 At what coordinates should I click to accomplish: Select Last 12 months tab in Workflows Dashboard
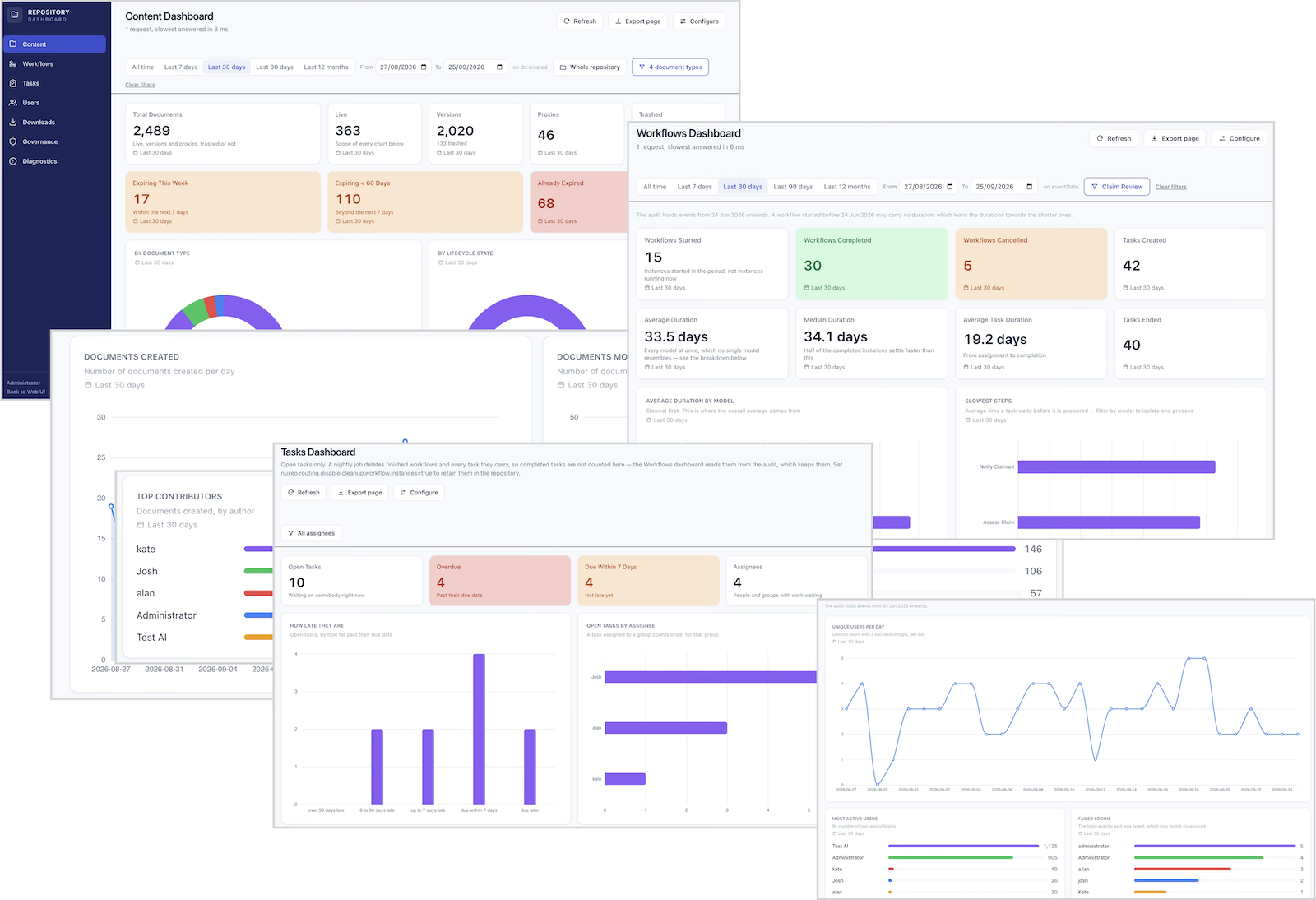click(847, 187)
